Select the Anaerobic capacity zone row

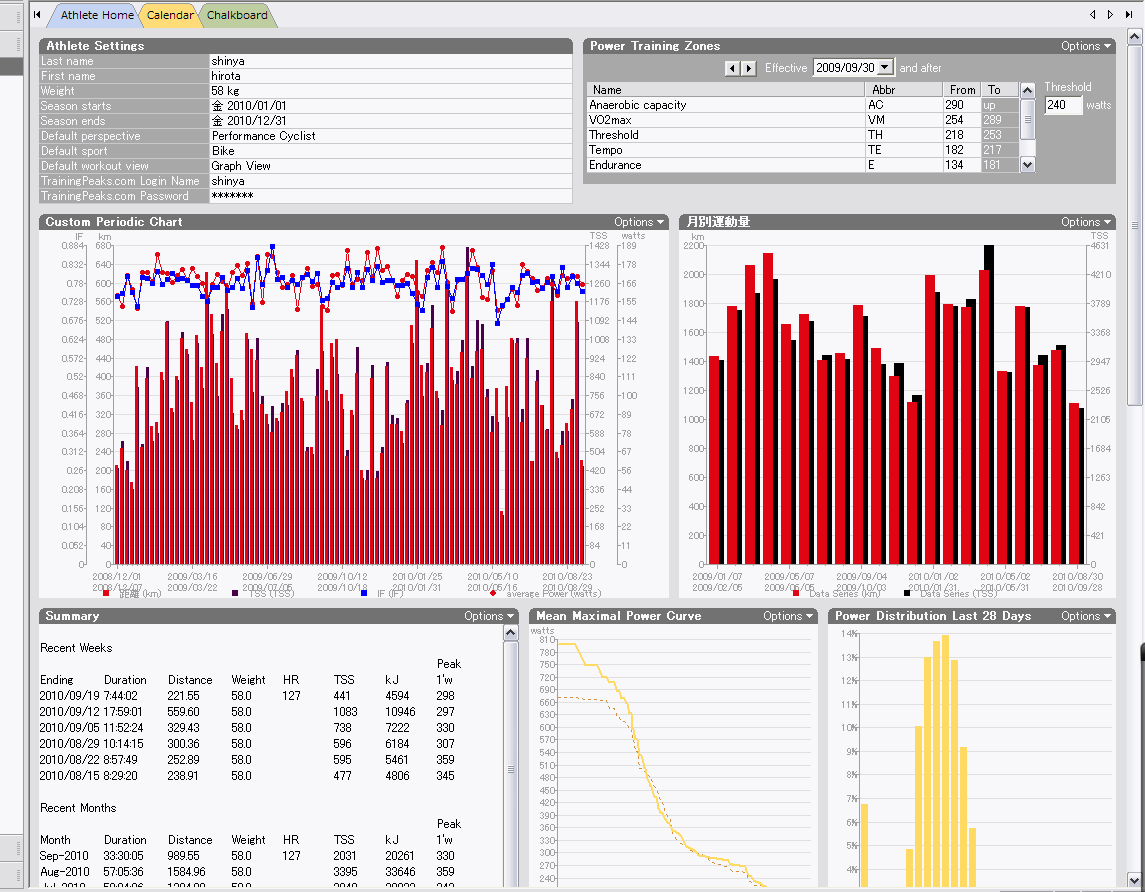803,105
